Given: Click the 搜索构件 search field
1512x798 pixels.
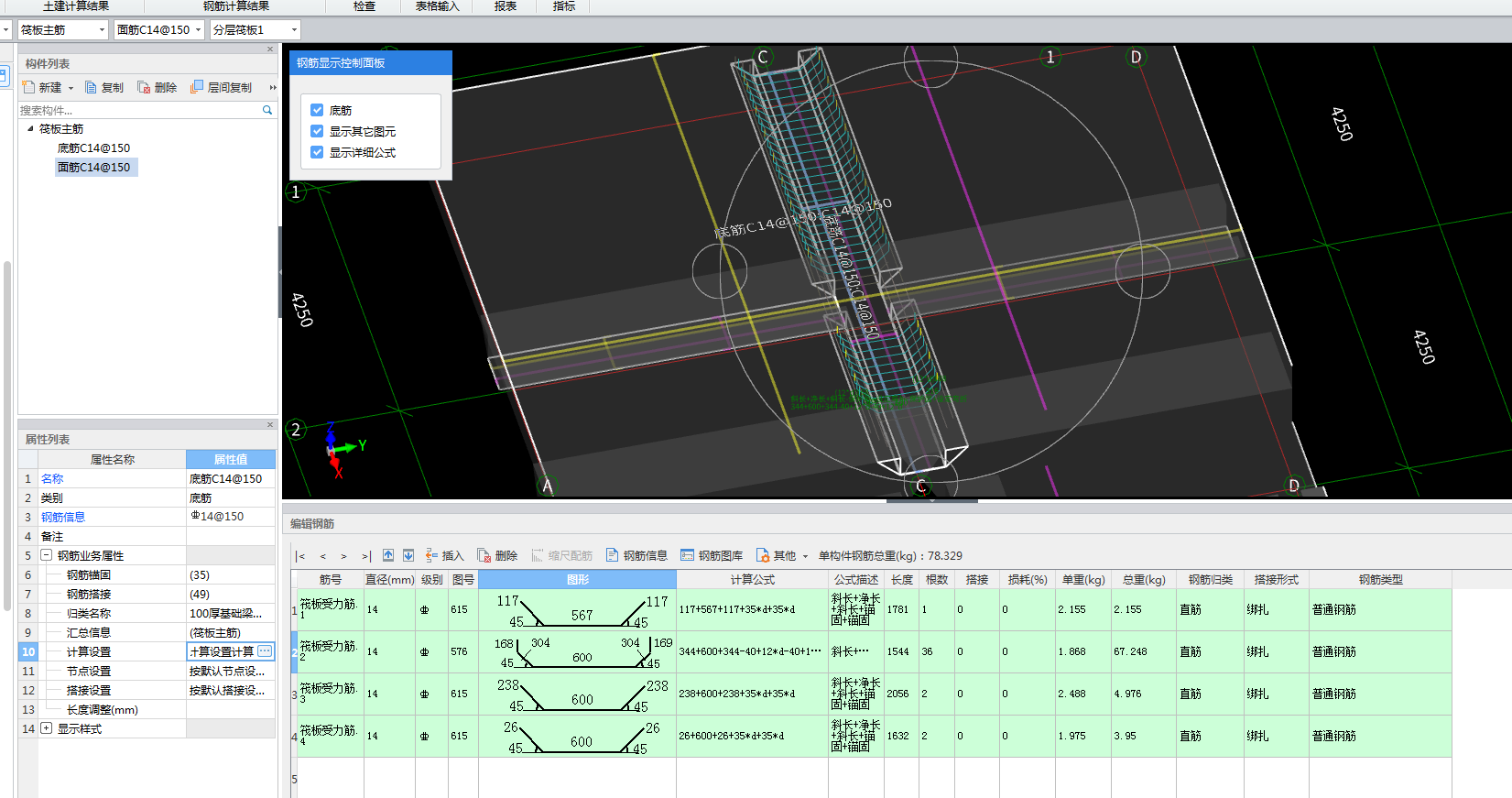Looking at the screenshot, I should coord(137,110).
